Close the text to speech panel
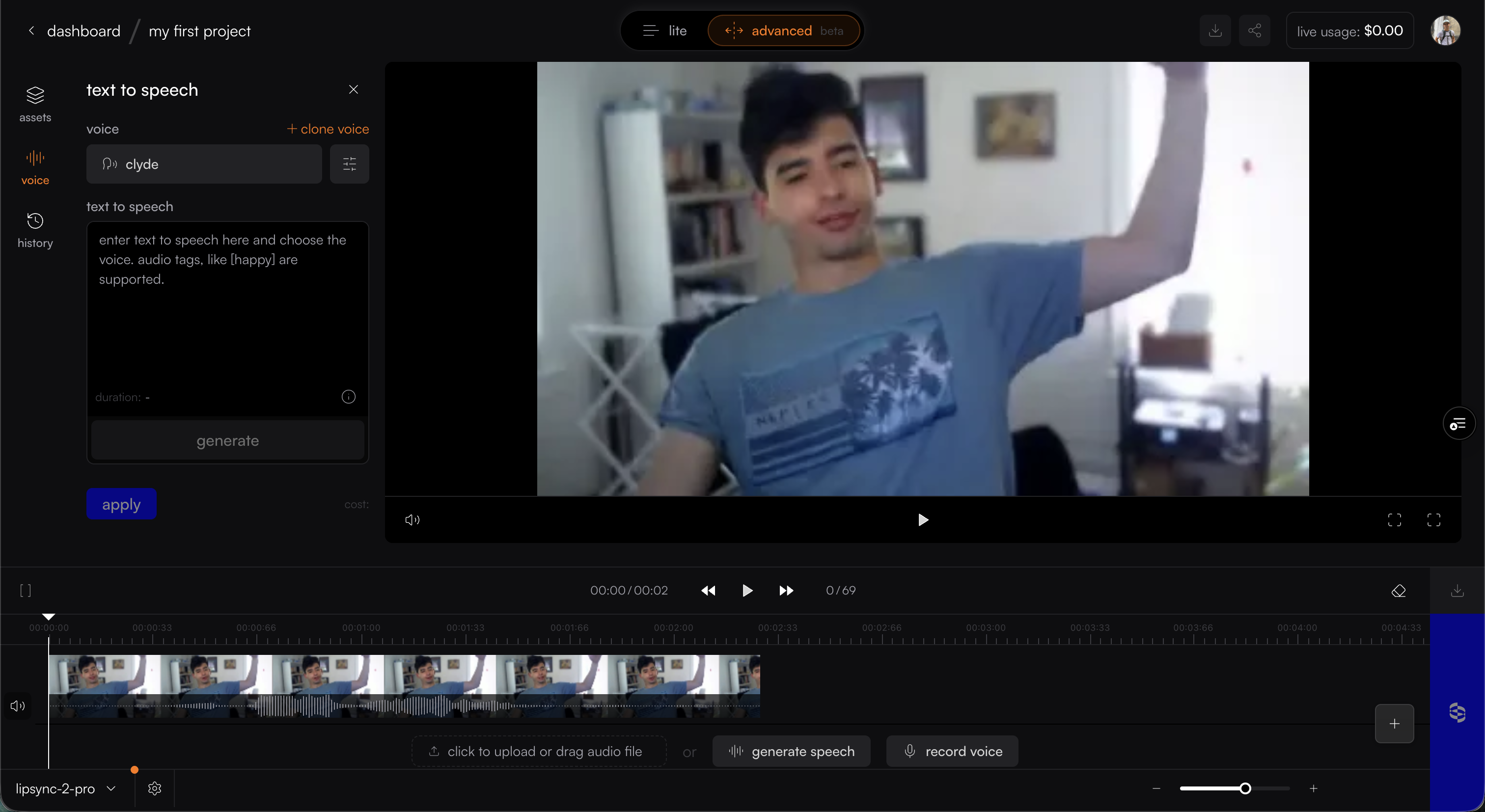This screenshot has width=1485, height=812. click(354, 89)
